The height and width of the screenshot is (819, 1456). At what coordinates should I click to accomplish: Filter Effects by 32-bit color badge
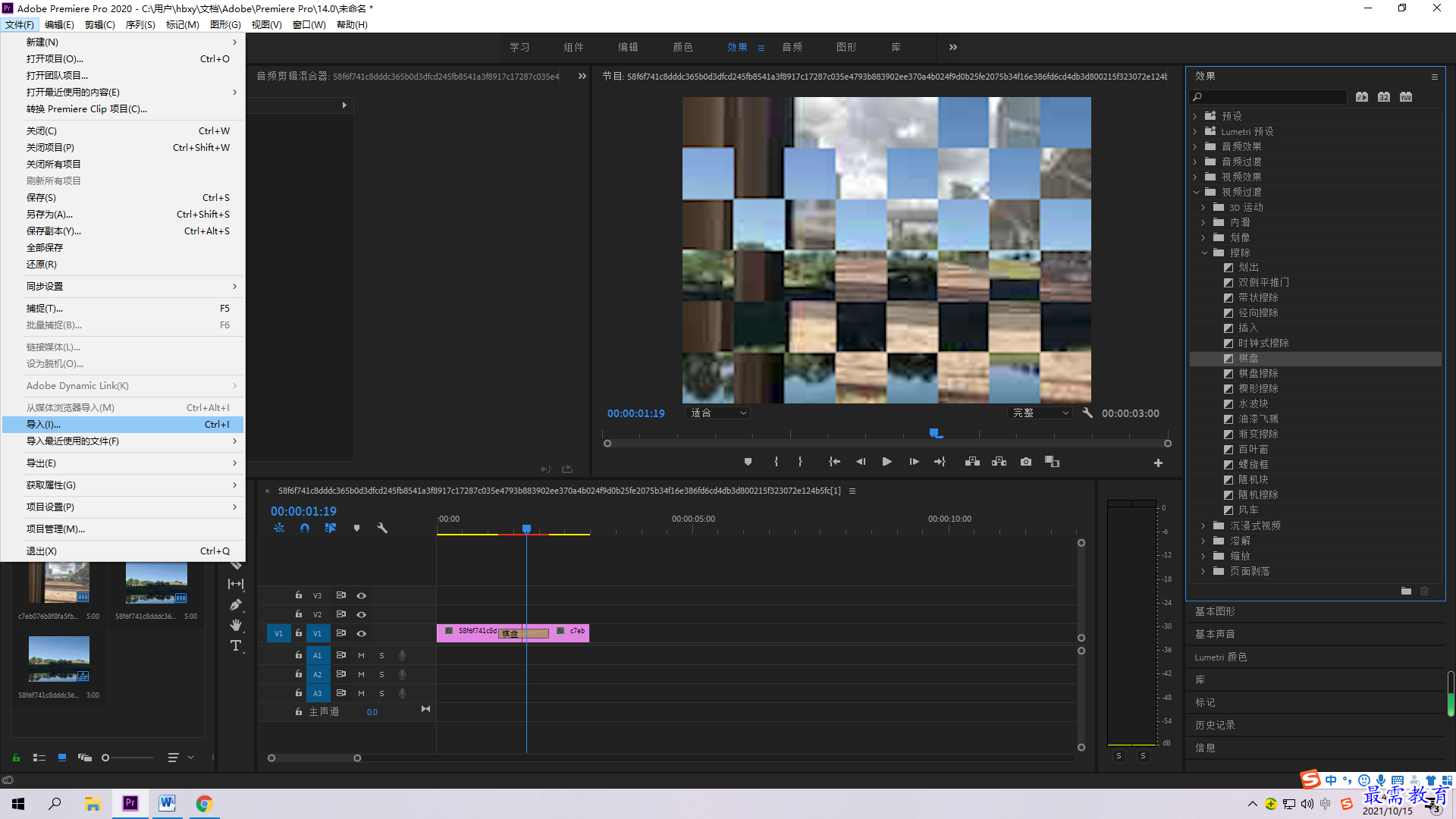1384,96
